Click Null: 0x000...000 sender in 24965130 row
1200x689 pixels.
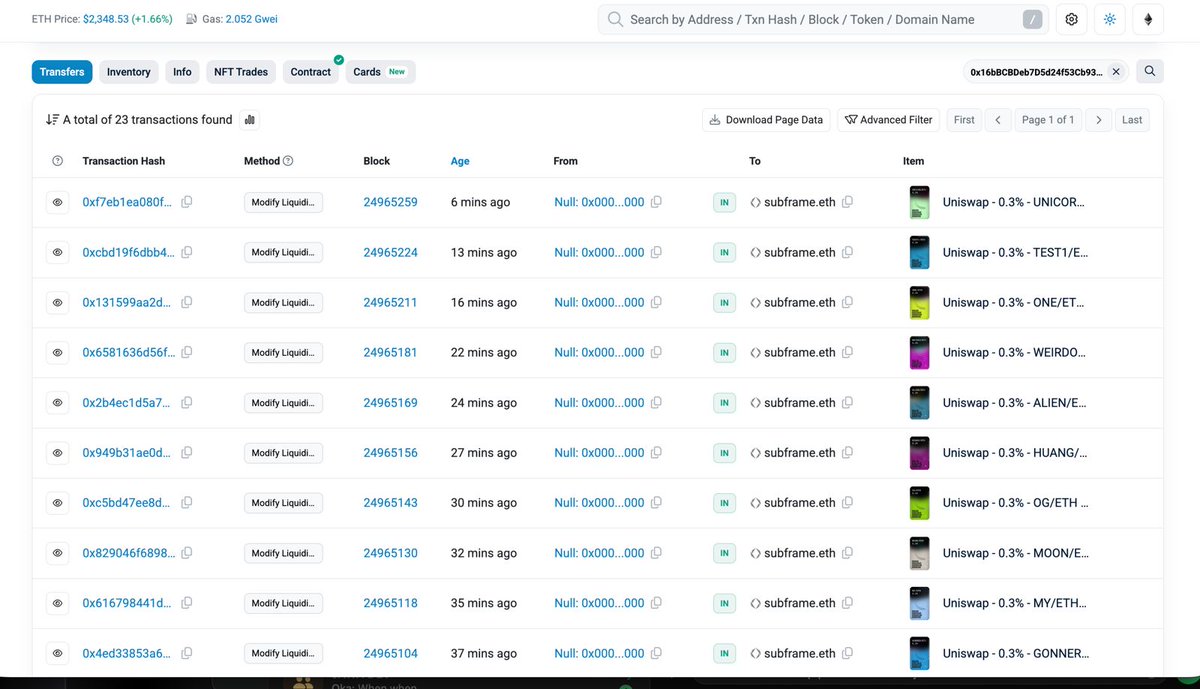pos(599,553)
